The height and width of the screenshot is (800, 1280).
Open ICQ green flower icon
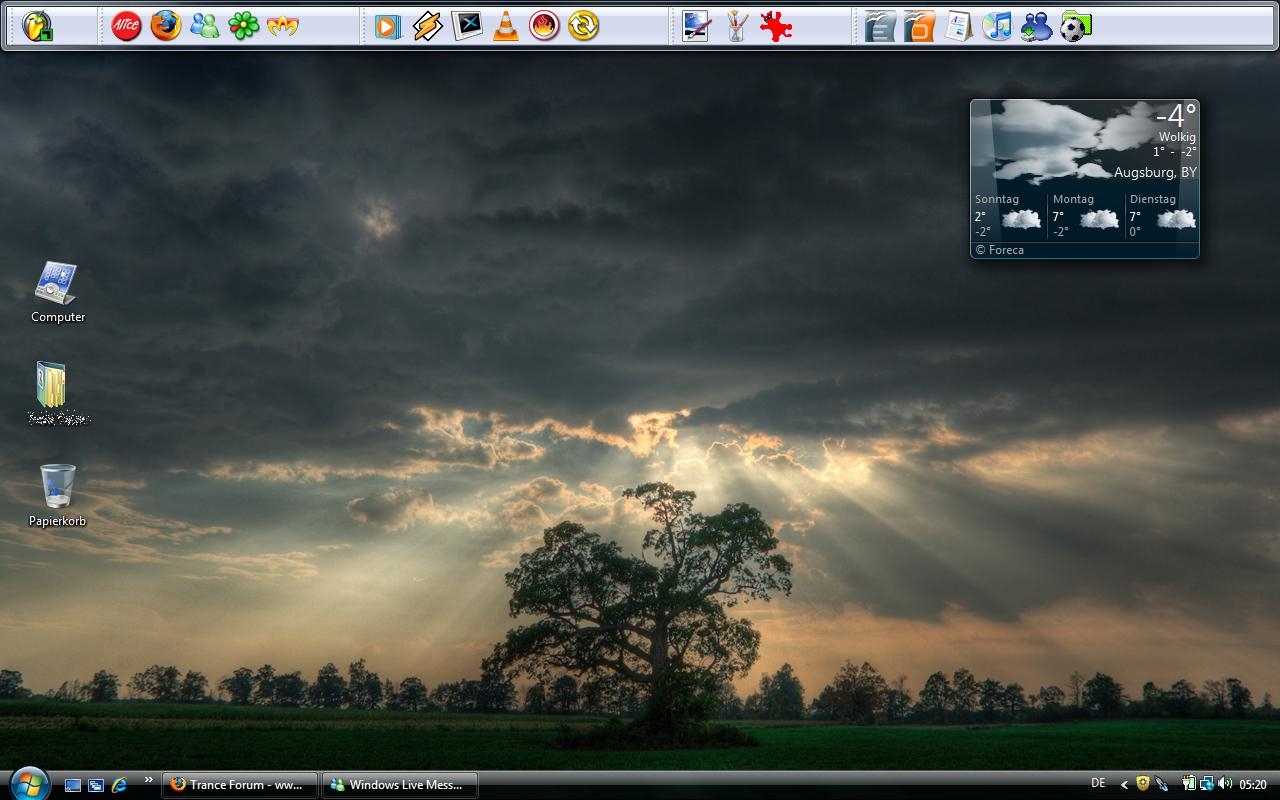point(243,26)
